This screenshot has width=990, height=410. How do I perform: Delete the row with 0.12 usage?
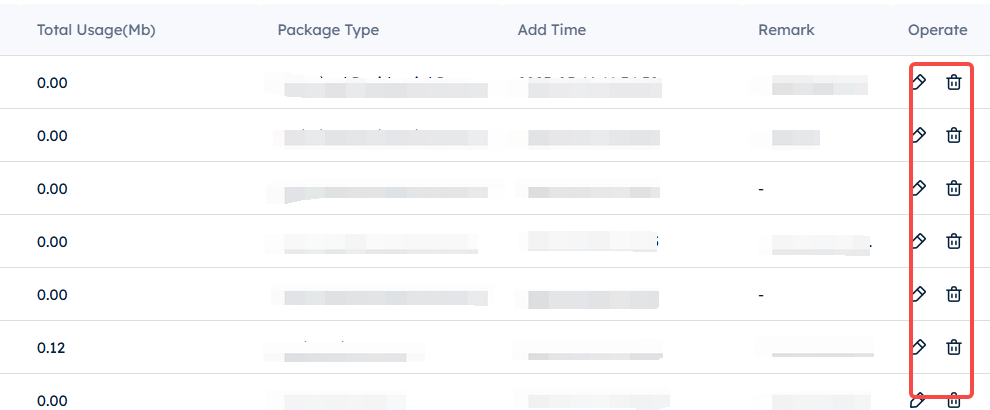click(x=953, y=347)
